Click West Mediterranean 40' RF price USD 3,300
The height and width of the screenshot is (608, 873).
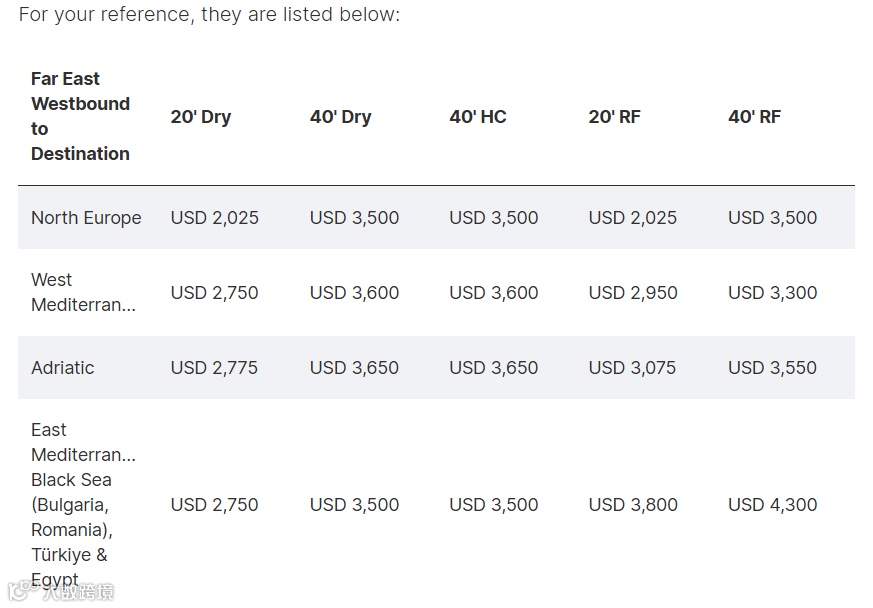772,293
